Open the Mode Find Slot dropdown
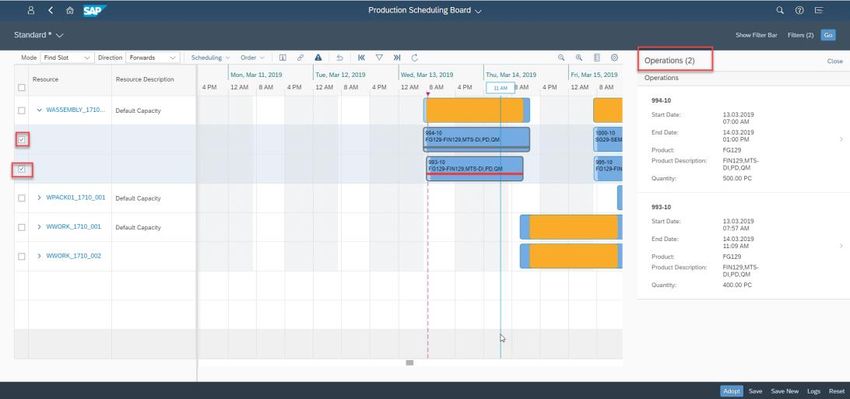The height and width of the screenshot is (399, 850). click(66, 57)
